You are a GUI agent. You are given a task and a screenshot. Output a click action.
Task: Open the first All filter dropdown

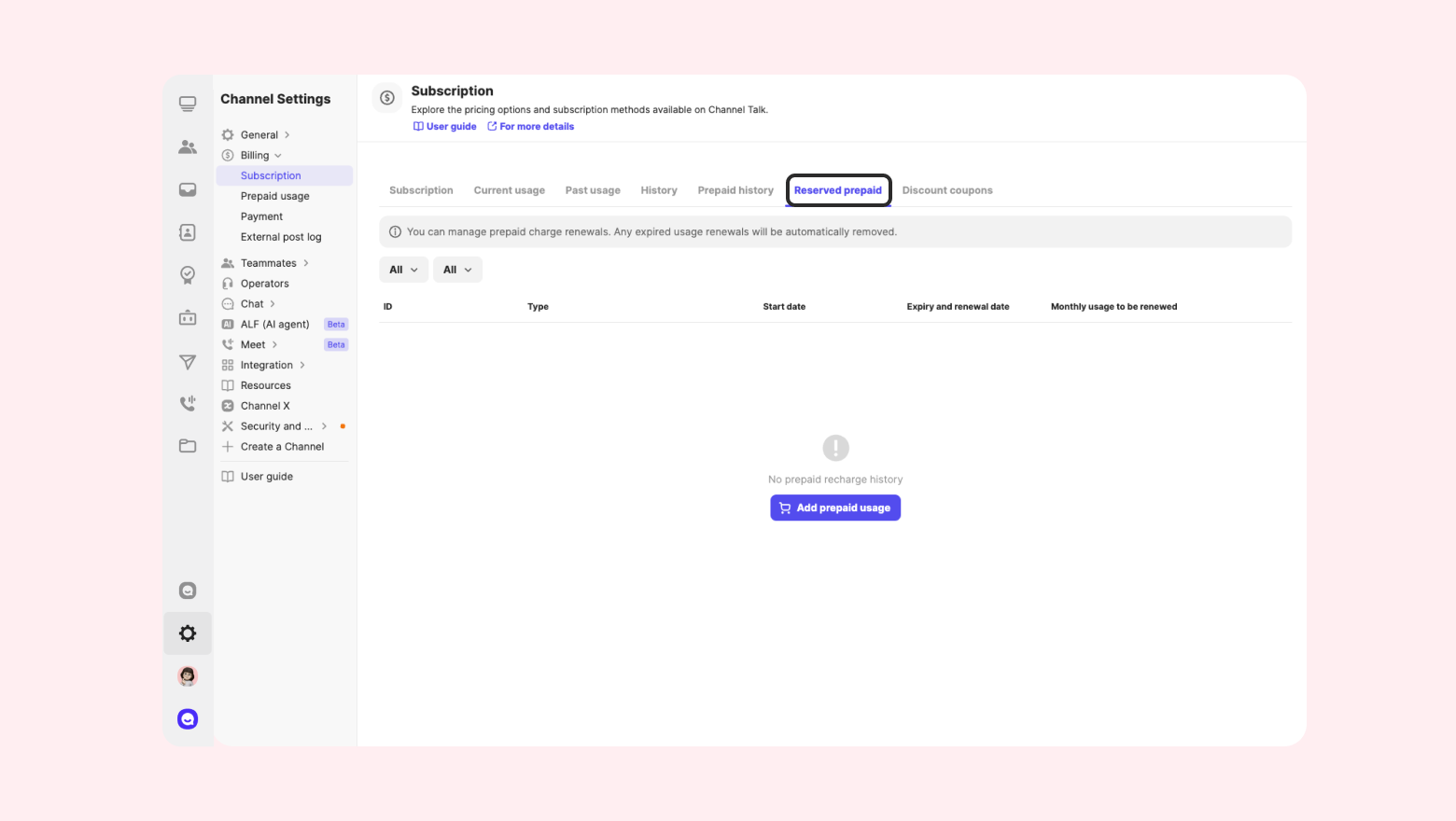point(403,270)
